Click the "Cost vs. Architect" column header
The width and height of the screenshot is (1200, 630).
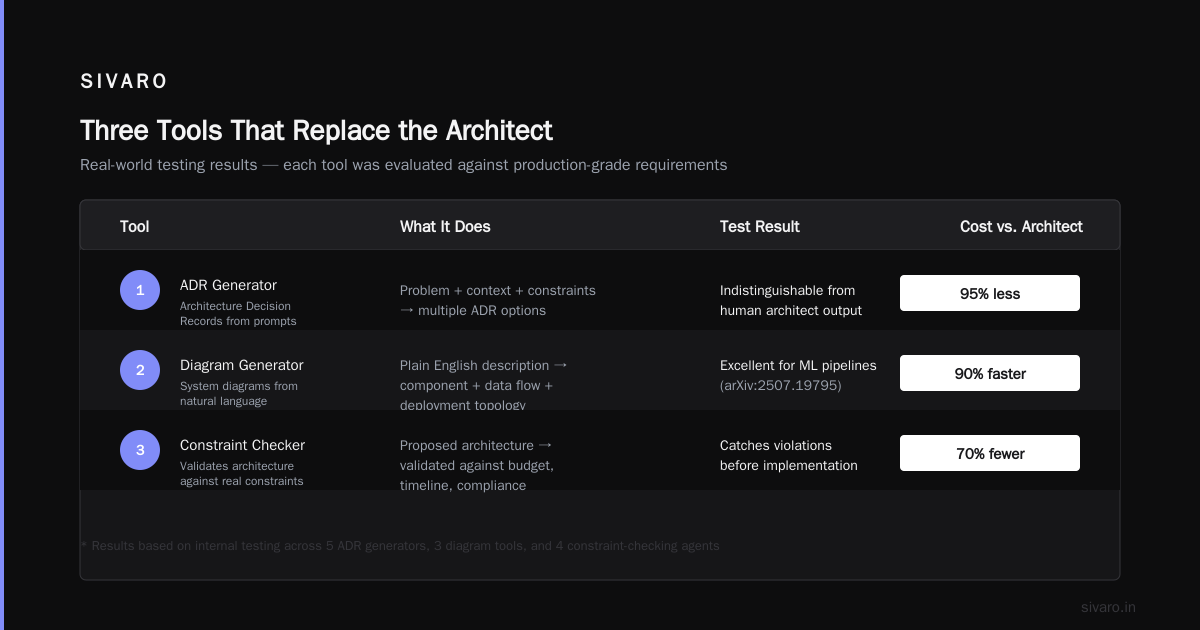[1021, 227]
